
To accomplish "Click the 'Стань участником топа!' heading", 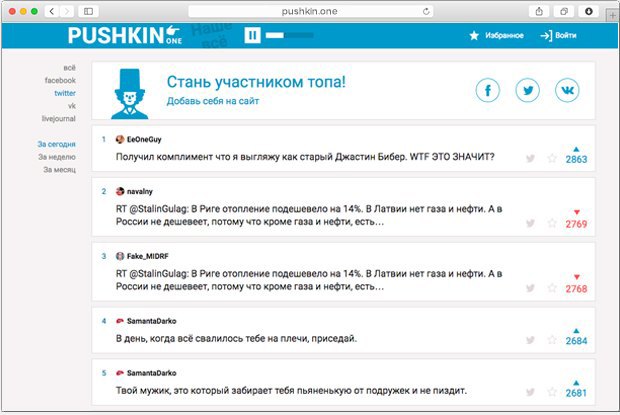I will tap(256, 82).
